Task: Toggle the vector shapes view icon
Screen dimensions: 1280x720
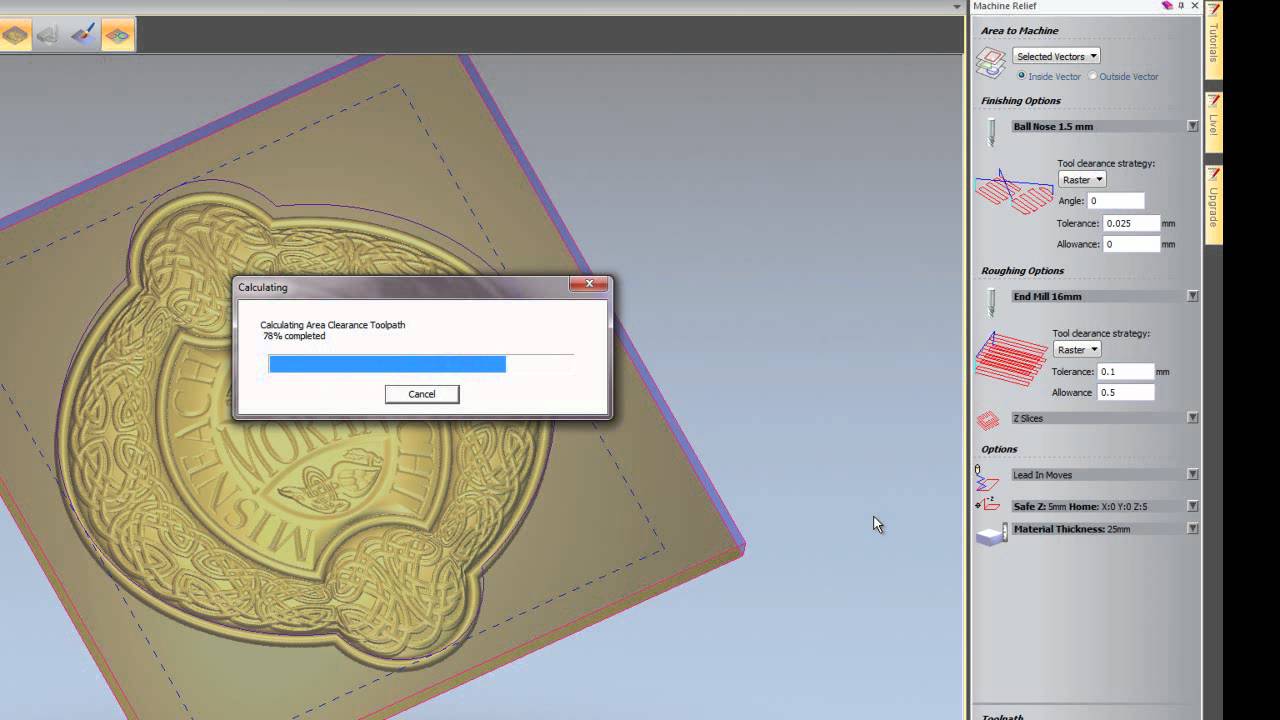Action: tap(117, 36)
